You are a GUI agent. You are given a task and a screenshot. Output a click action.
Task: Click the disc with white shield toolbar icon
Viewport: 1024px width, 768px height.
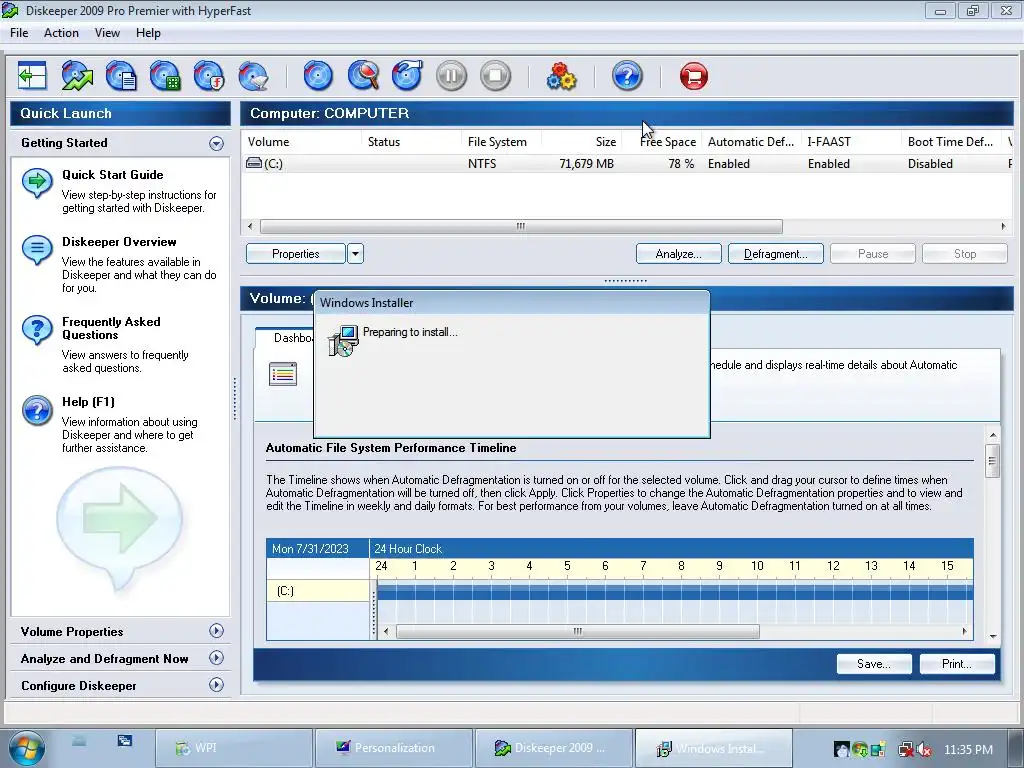[253, 76]
